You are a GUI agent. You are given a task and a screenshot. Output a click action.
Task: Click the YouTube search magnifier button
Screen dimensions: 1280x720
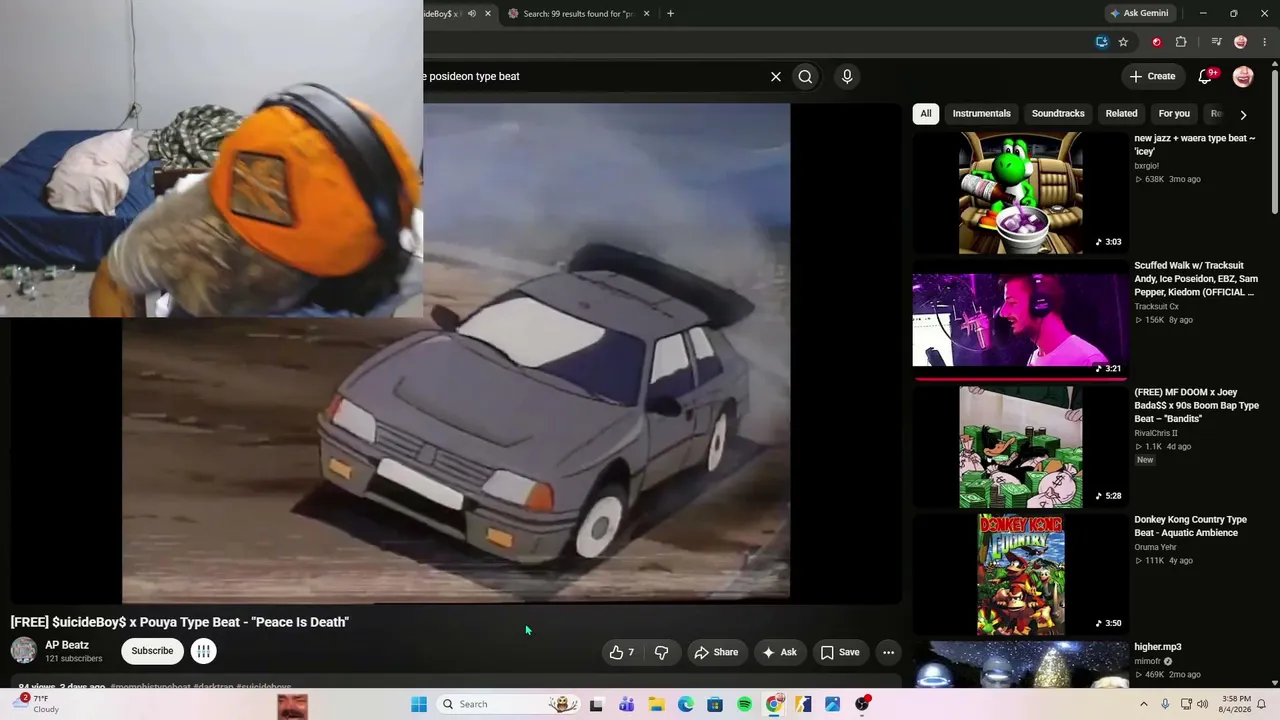tap(805, 76)
